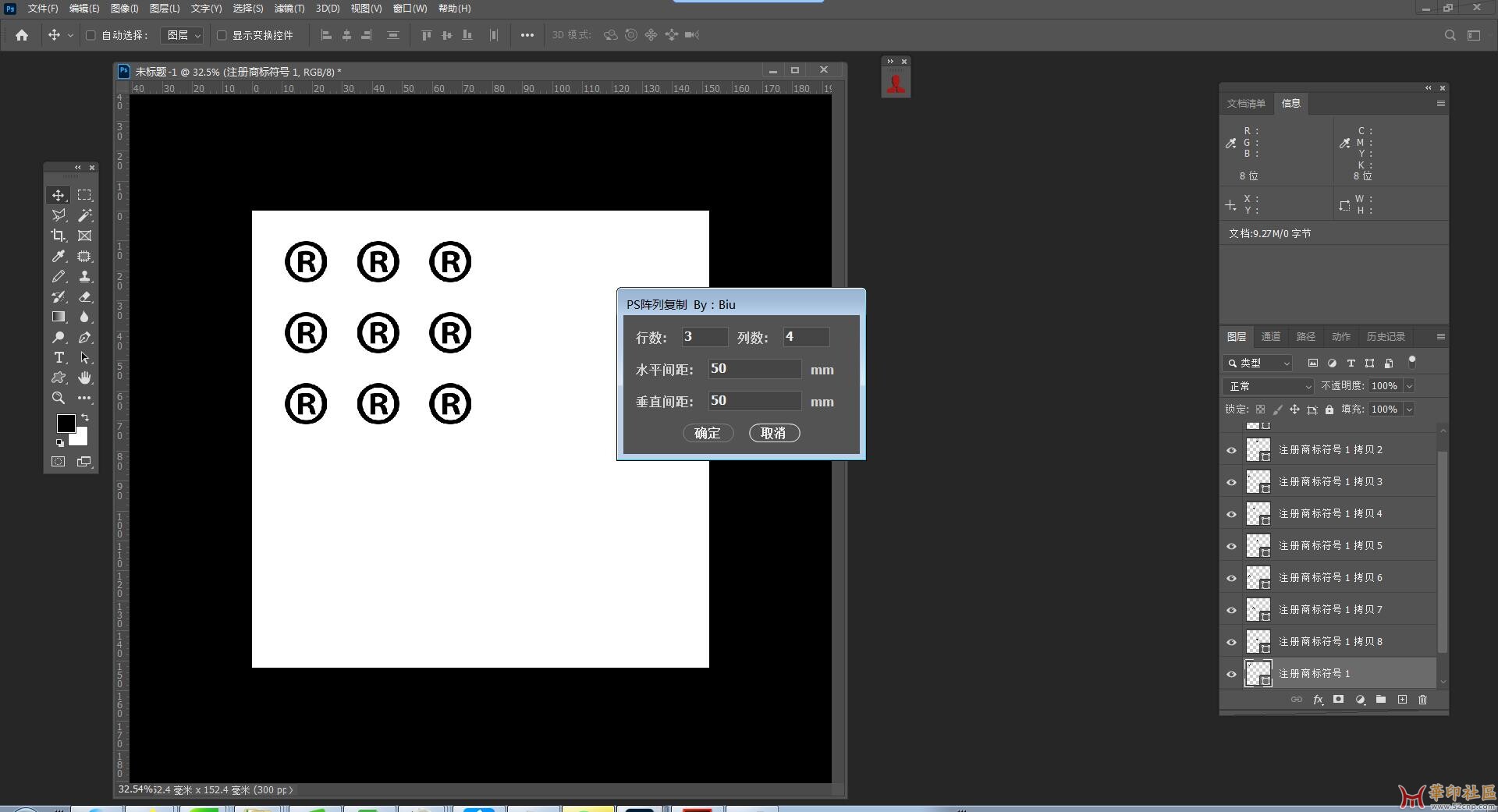The height and width of the screenshot is (812, 1498).
Task: Select the Hand tool
Action: (84, 378)
